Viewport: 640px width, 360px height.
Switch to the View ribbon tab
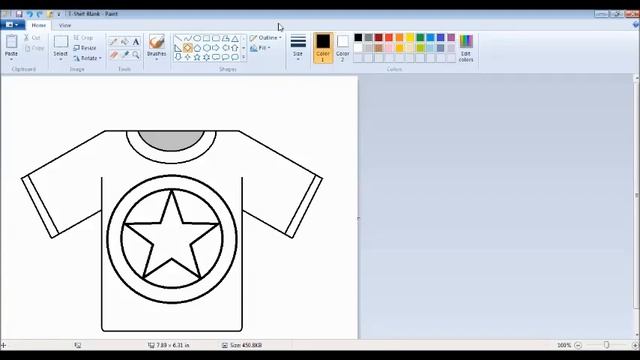[x=65, y=25]
